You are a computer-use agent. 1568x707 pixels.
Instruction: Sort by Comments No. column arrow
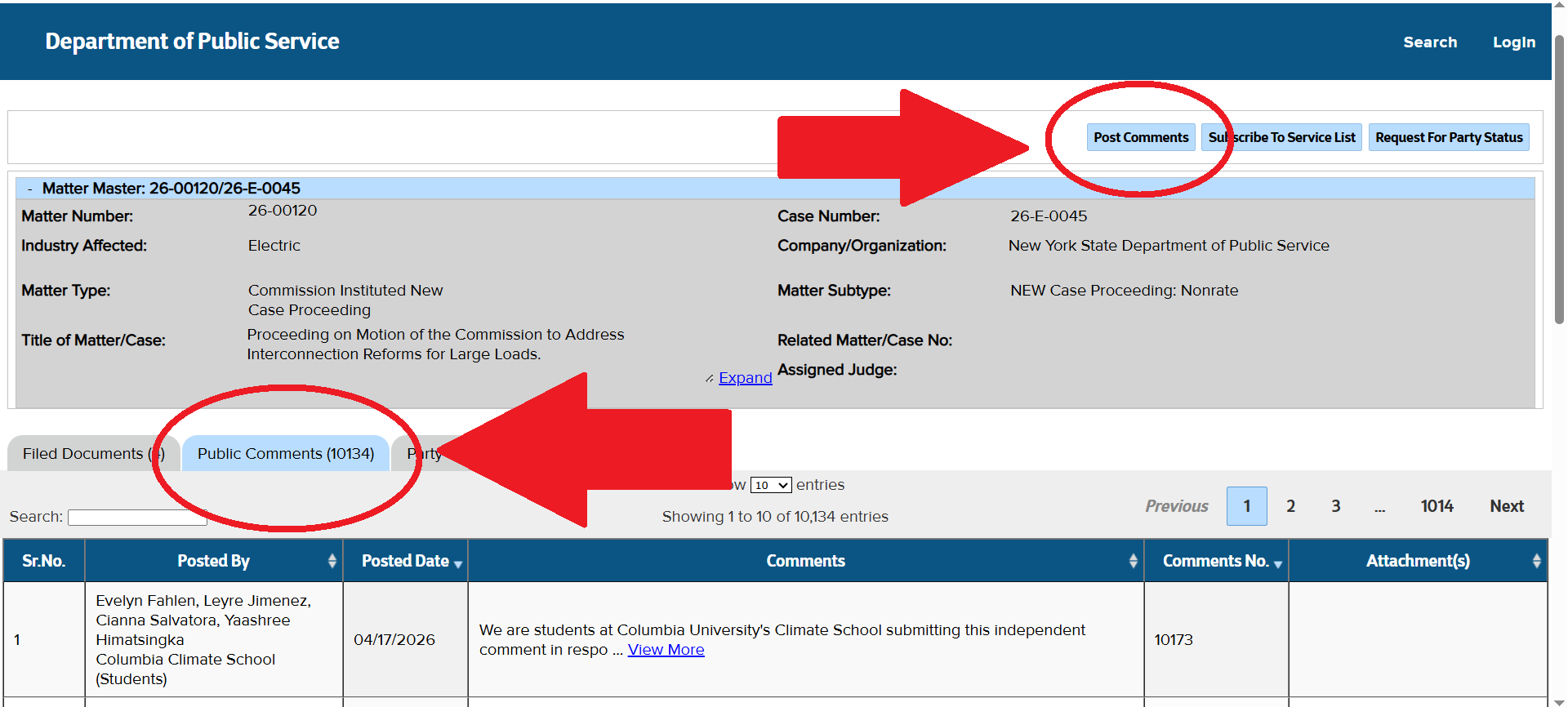coord(1277,563)
